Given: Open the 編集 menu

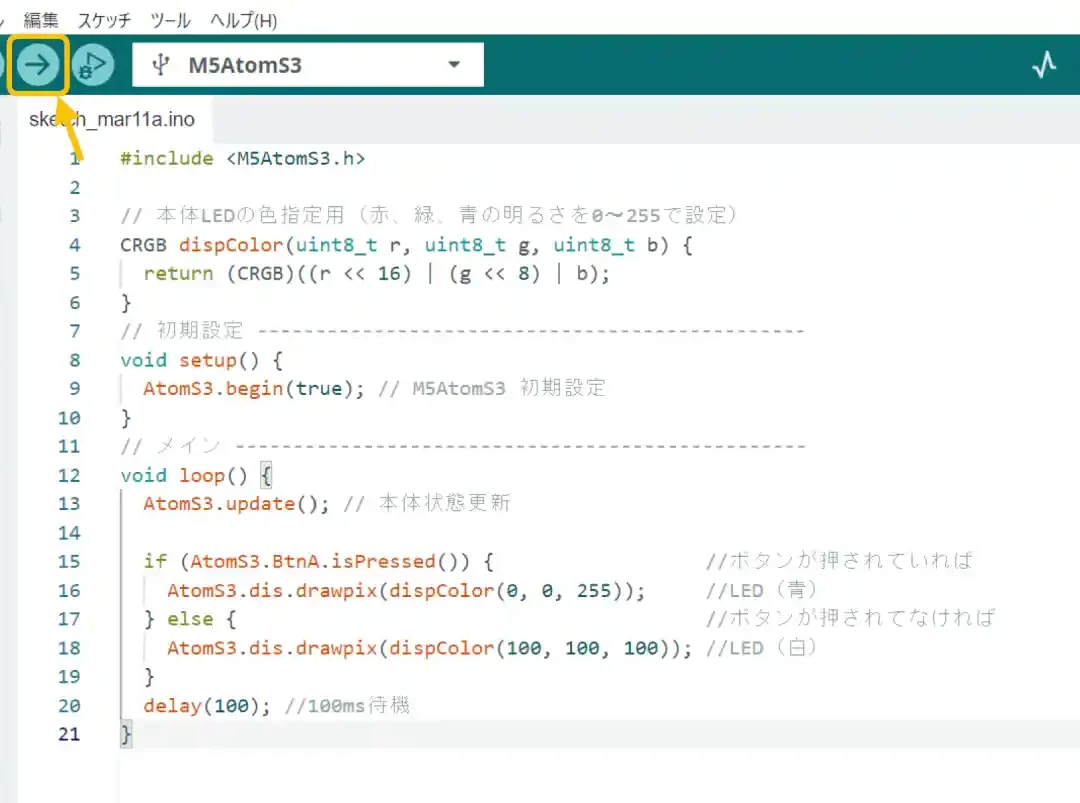Looking at the screenshot, I should 41,20.
